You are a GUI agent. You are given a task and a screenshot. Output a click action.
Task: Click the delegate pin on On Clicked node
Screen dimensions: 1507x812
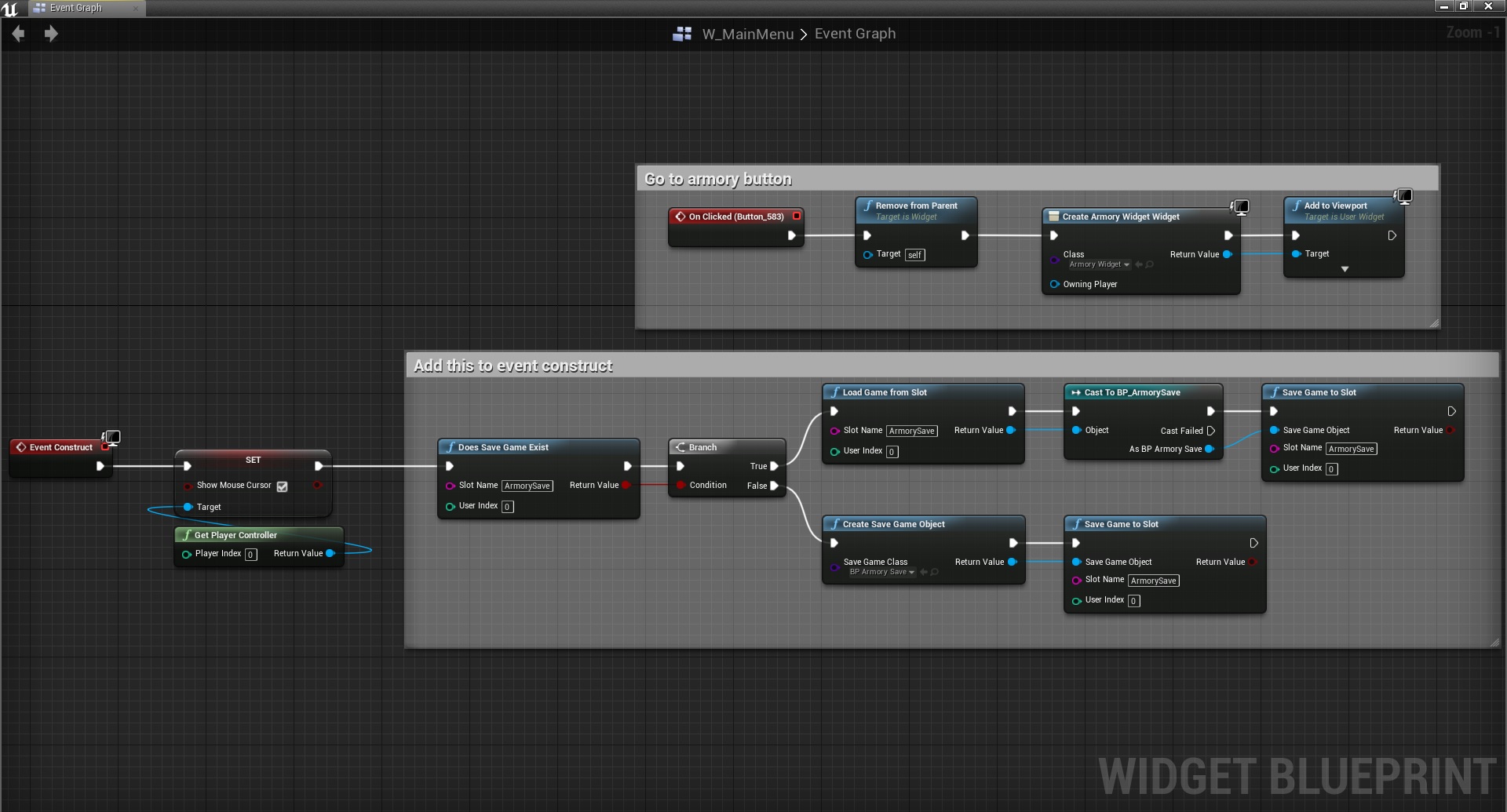(797, 217)
